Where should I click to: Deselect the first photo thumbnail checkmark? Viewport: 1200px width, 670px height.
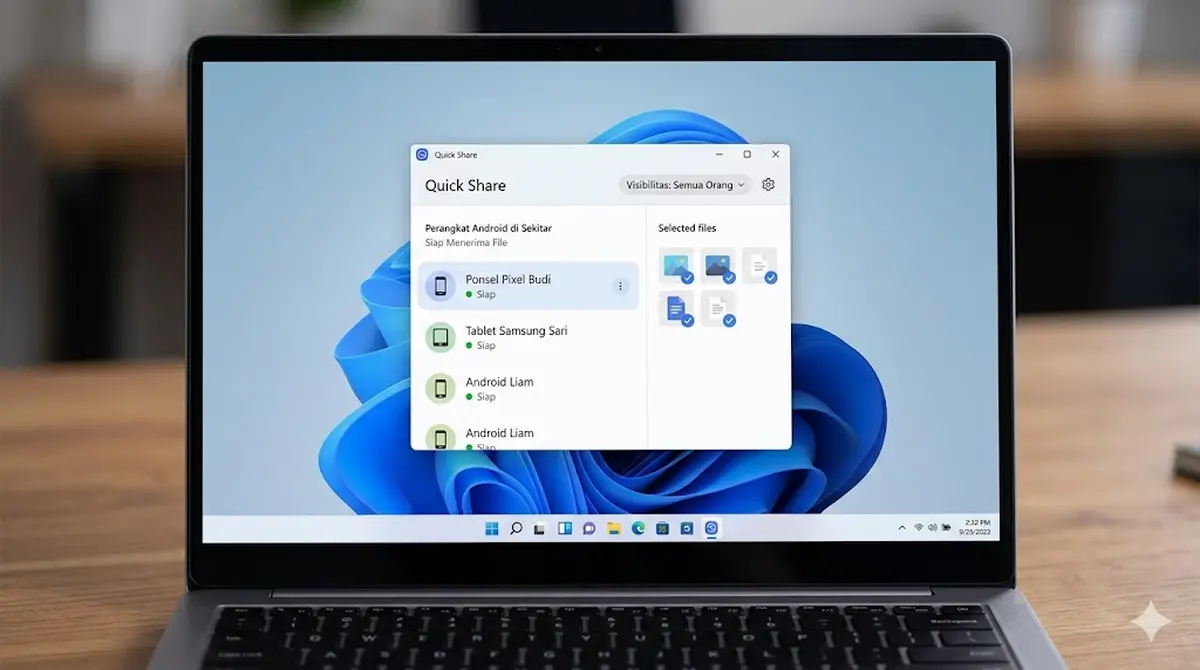point(688,279)
